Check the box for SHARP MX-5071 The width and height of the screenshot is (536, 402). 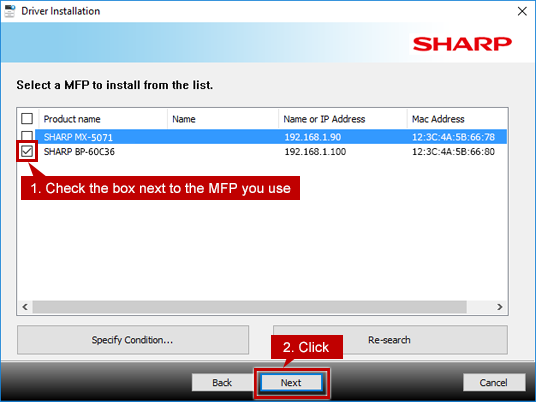tap(27, 135)
